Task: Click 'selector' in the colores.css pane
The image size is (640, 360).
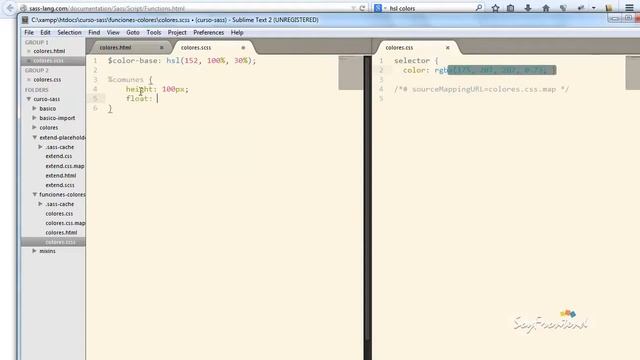Action: [x=412, y=61]
